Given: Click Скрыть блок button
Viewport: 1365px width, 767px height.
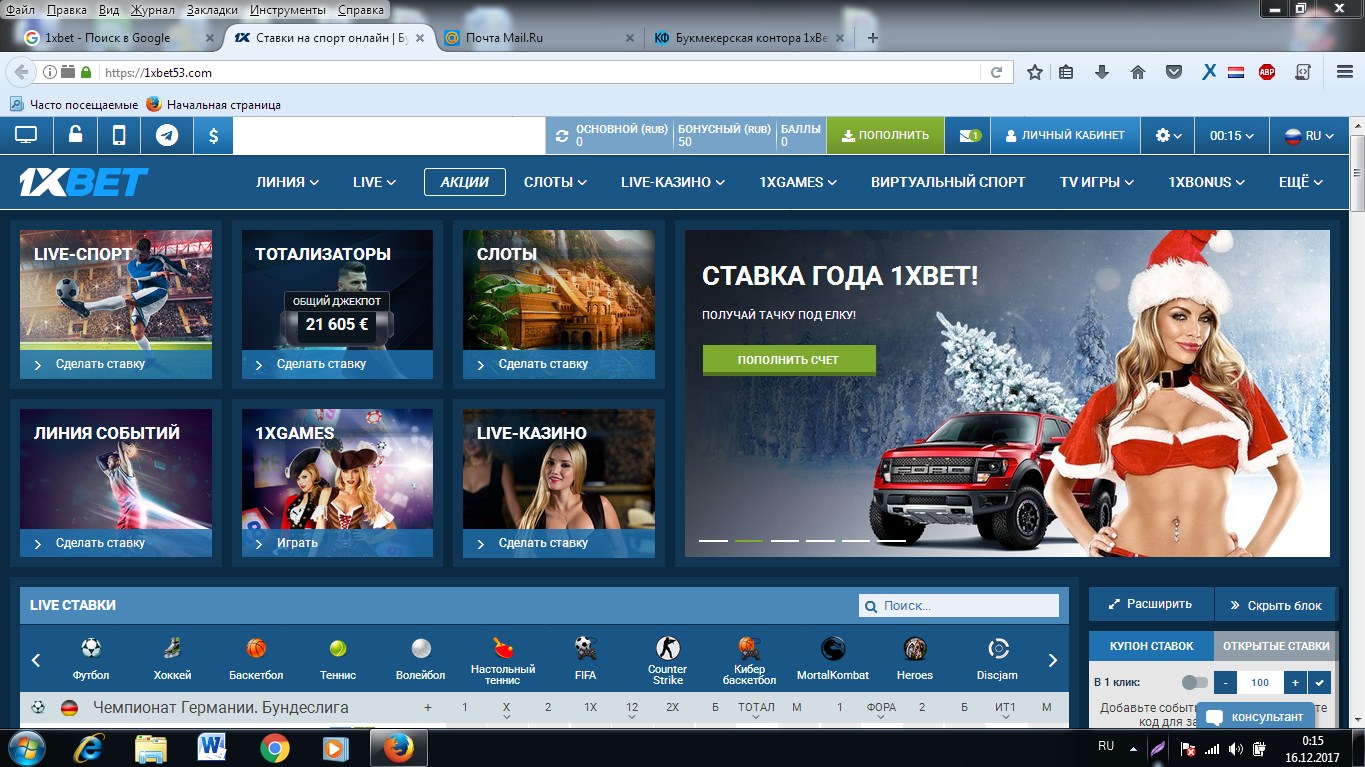Looking at the screenshot, I should [x=1276, y=604].
